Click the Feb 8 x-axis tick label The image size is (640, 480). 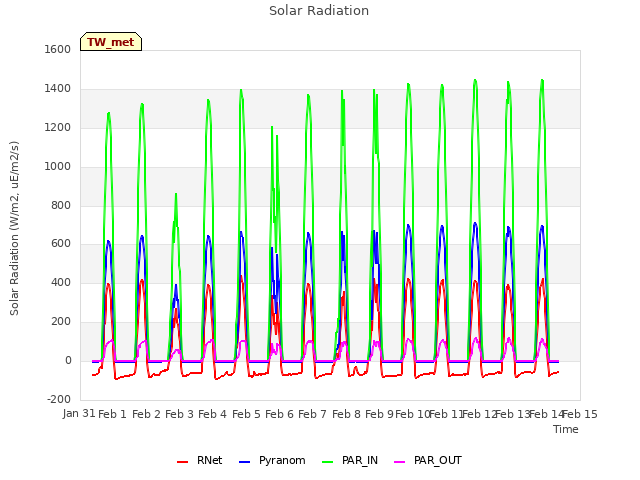pyautogui.click(x=346, y=414)
